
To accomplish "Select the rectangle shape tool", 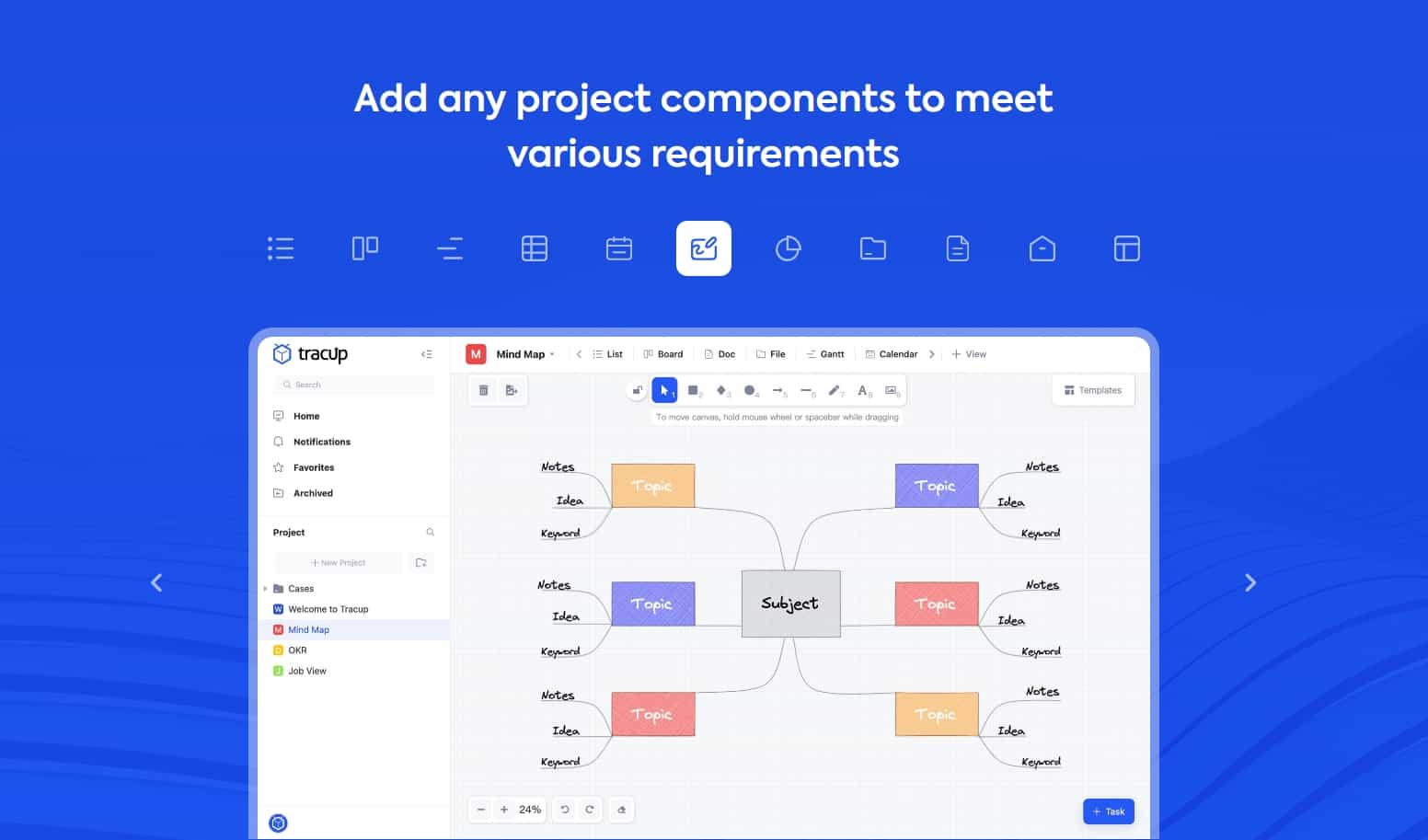I will 693,390.
